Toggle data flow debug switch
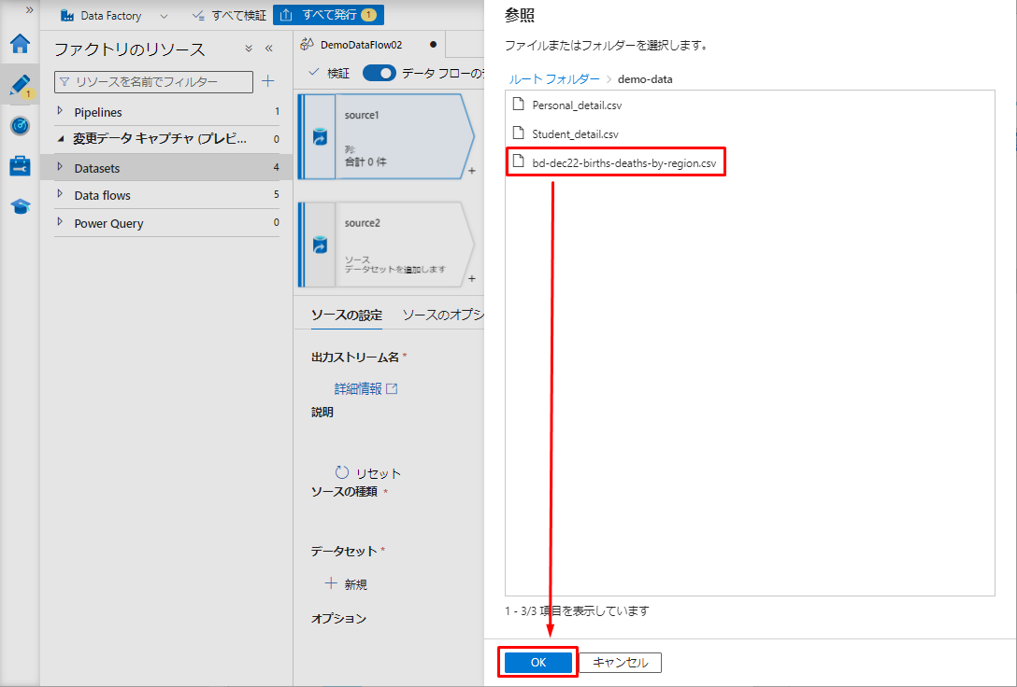 coord(379,73)
